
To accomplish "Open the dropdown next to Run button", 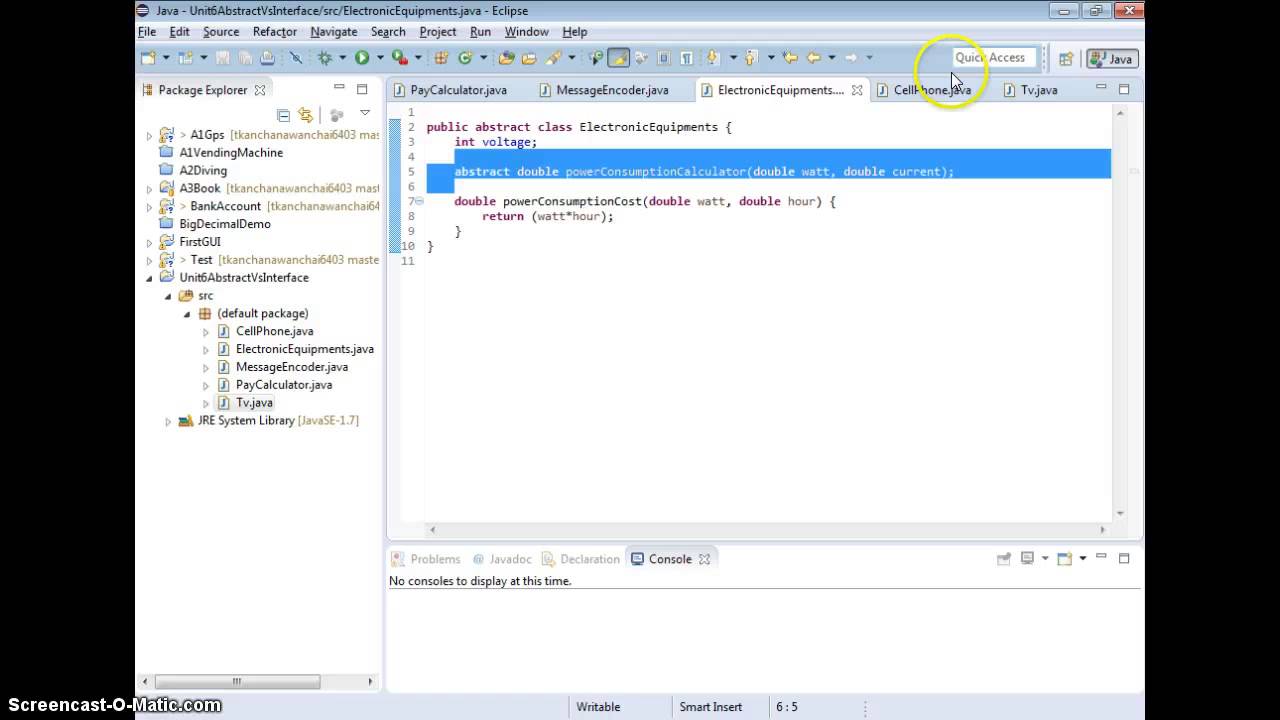I will click(x=379, y=58).
